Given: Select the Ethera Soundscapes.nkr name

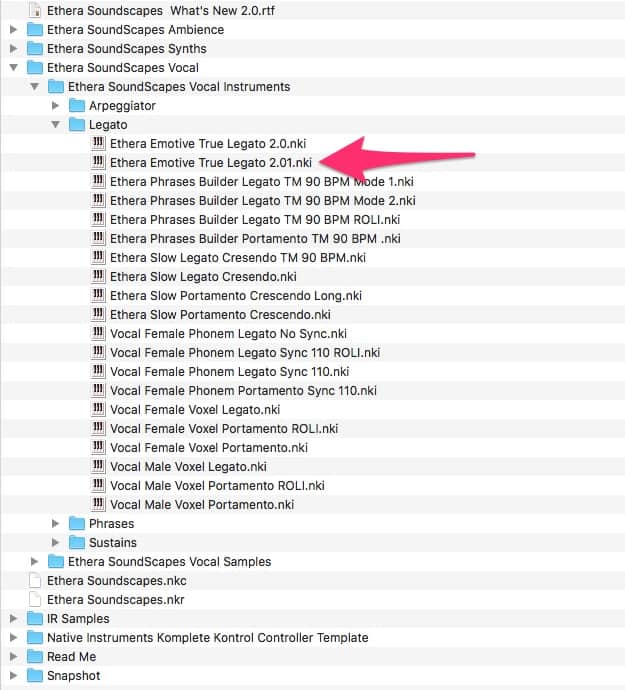Looking at the screenshot, I should tap(116, 600).
